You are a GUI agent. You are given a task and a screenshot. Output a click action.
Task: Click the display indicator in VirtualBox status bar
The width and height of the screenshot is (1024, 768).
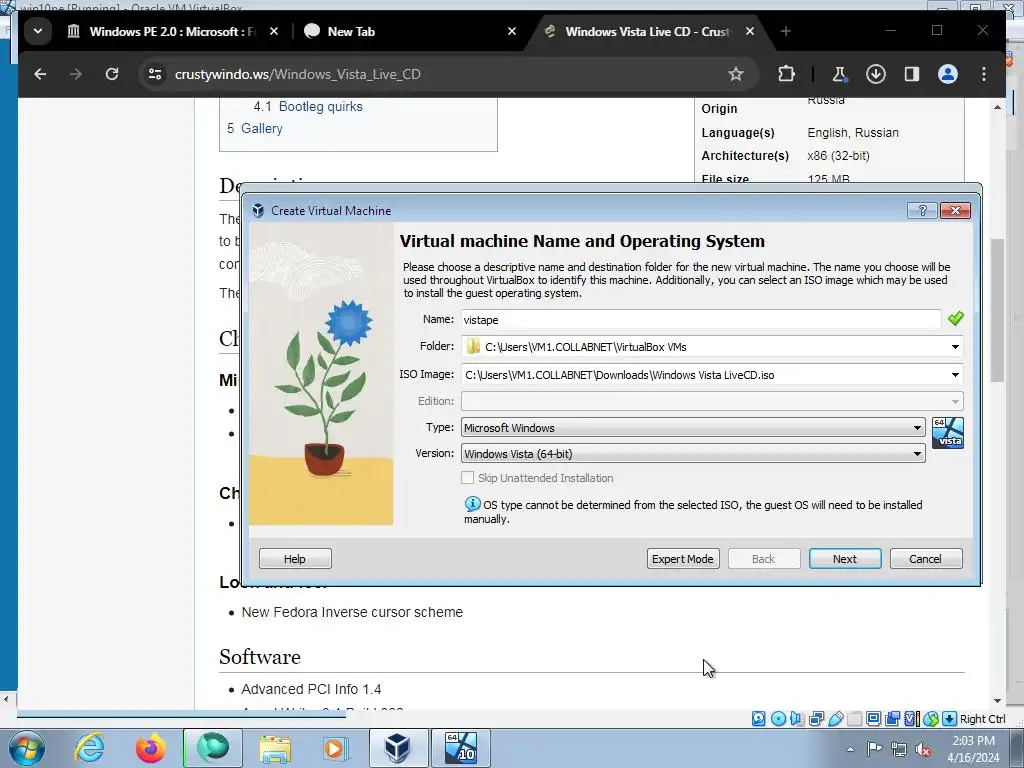click(873, 719)
